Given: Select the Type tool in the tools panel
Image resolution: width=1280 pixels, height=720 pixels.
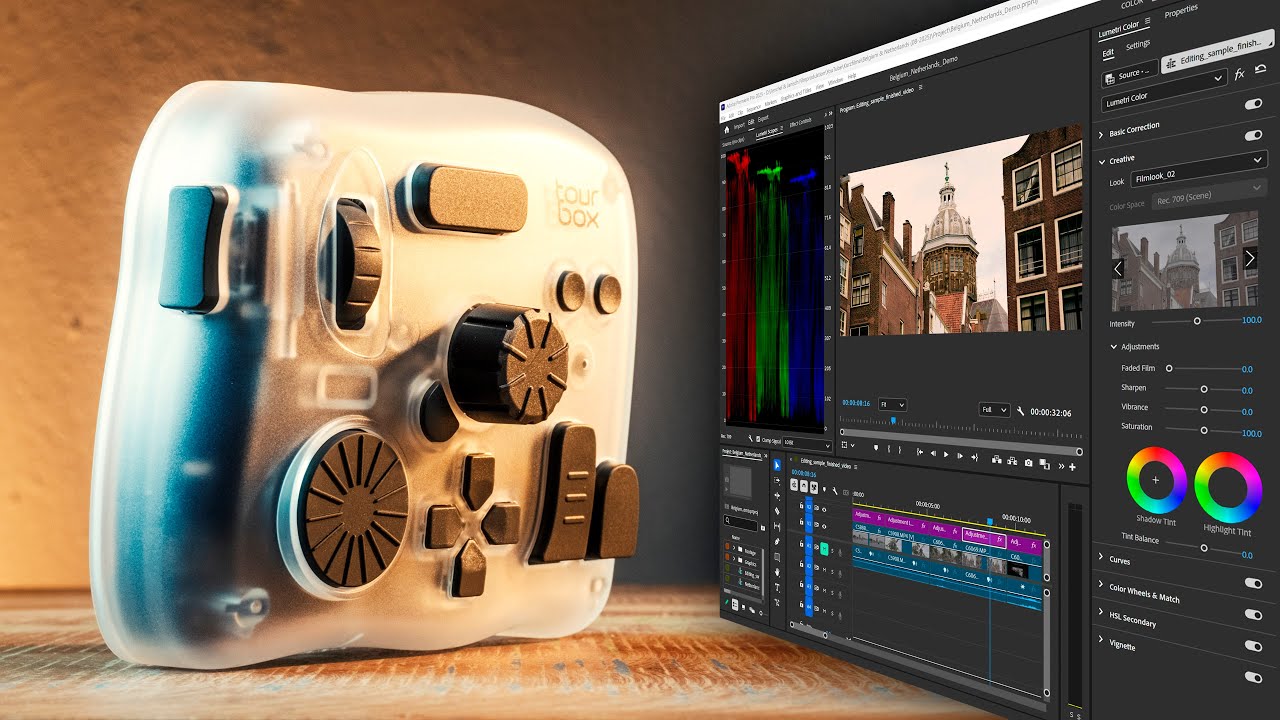Looking at the screenshot, I should [778, 590].
